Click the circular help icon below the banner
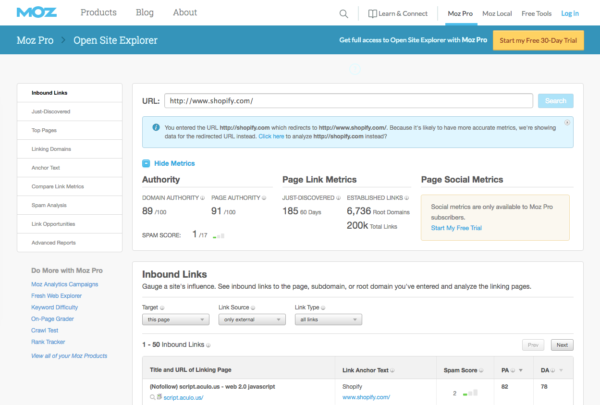Image resolution: width=600 pixels, height=405 pixels. point(355,69)
